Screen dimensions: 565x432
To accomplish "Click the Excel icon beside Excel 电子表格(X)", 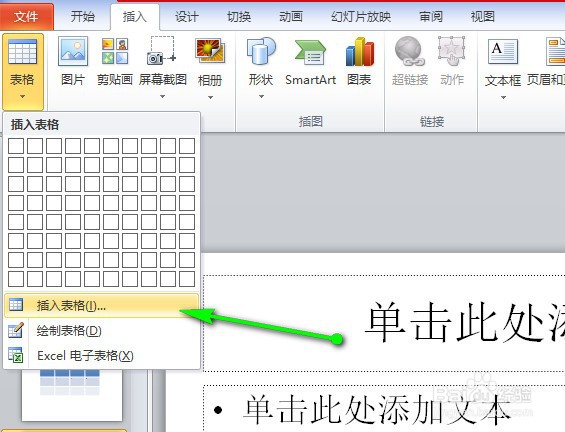I will 16,355.
